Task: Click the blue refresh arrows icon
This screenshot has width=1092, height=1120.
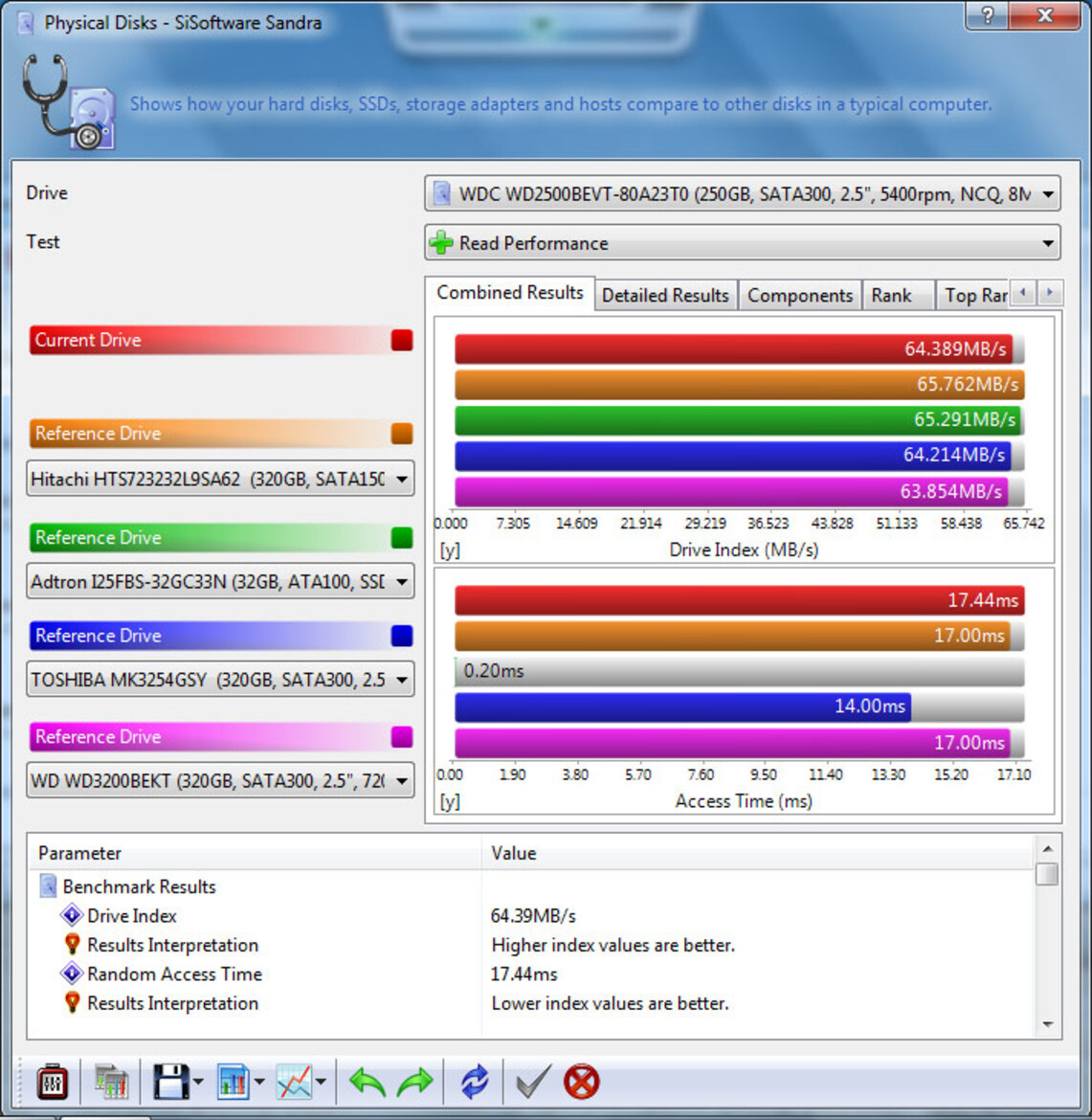Action: (475, 1082)
